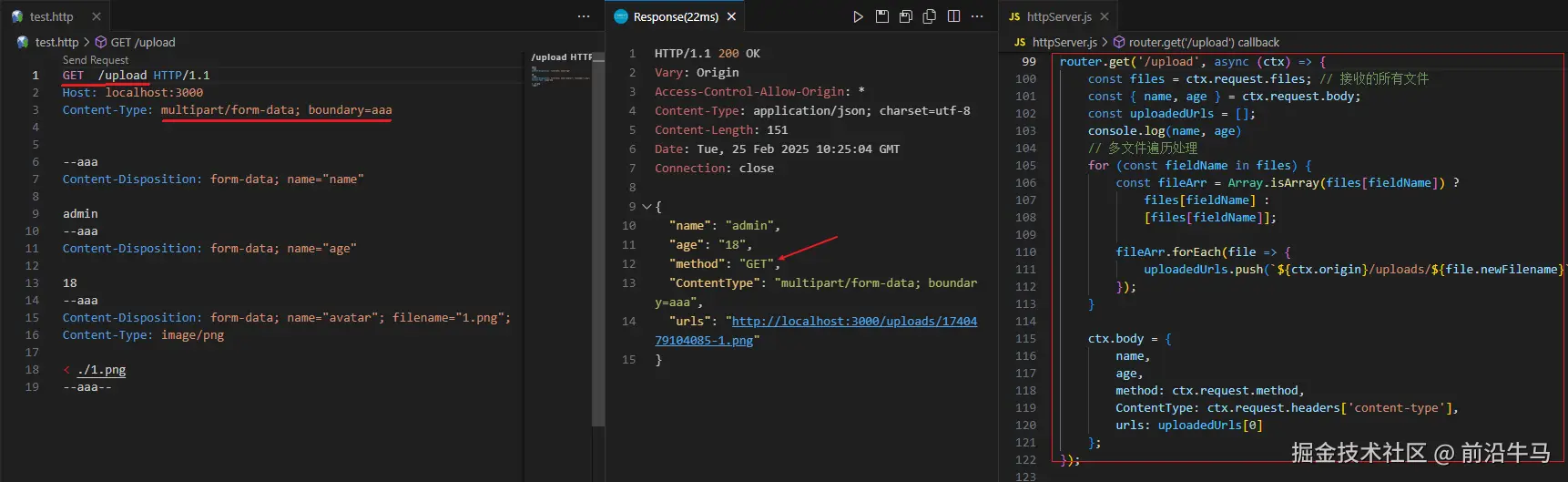This screenshot has width=1568, height=482.
Task: Click router.get('/upload') callback breadcrumb
Action: click(x=1204, y=42)
